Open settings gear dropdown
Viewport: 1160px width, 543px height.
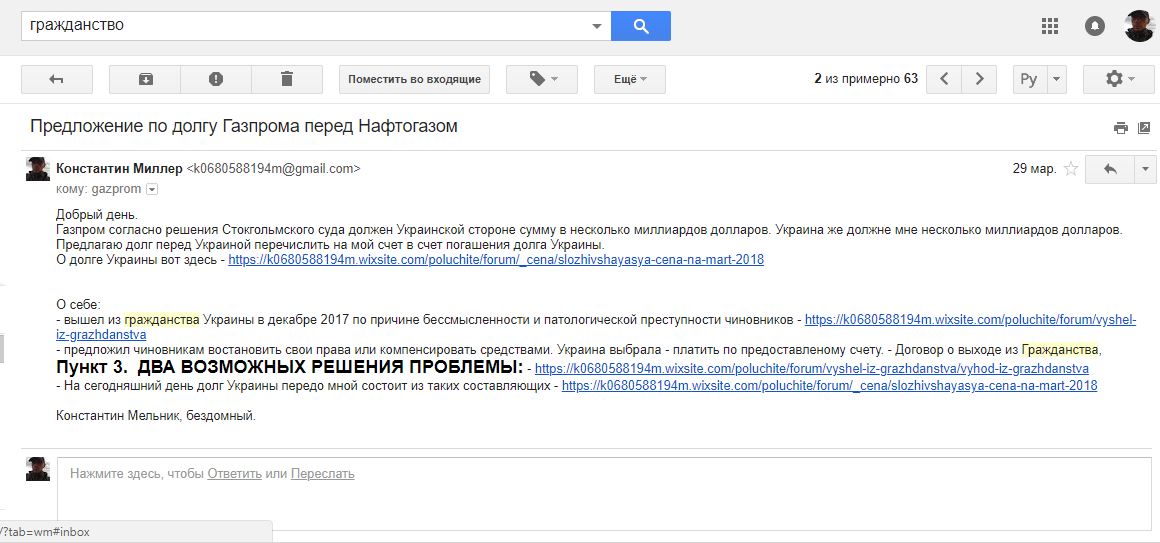[x=1118, y=79]
